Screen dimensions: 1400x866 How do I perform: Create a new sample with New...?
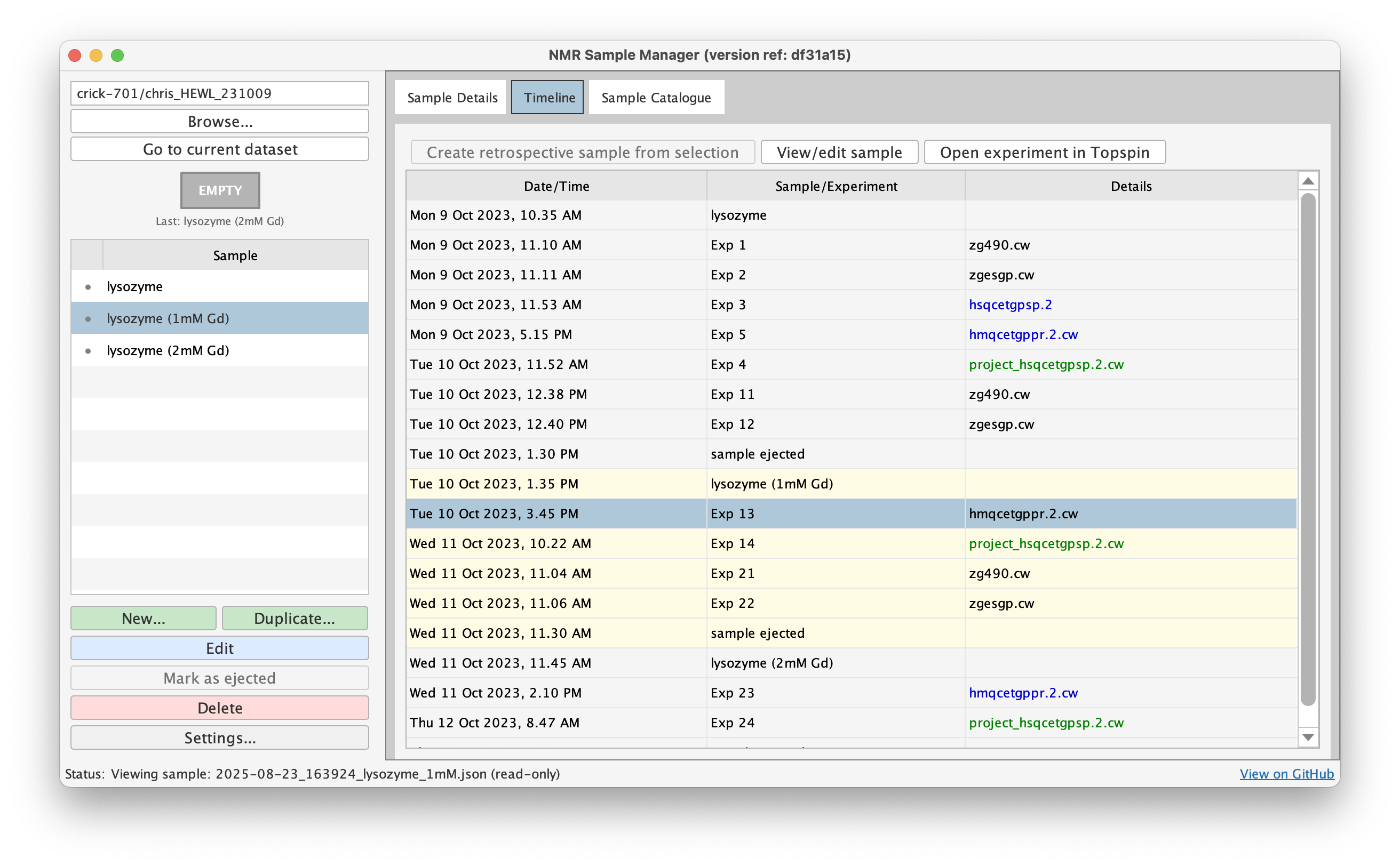[x=144, y=618]
